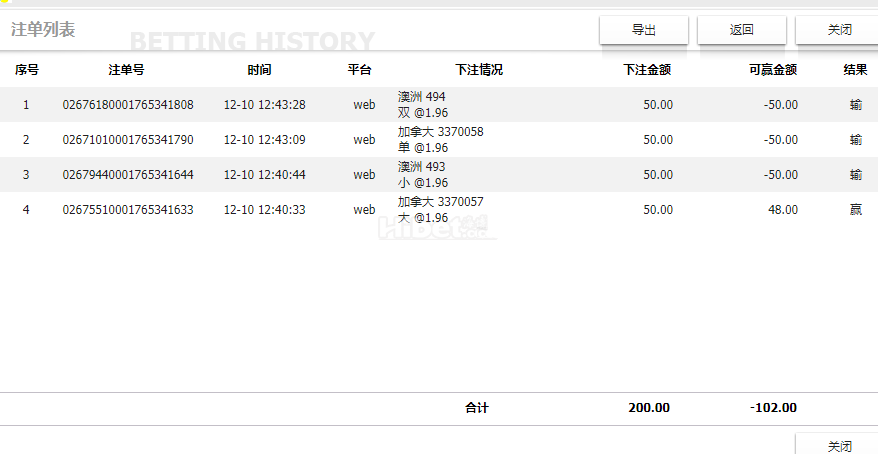878x454 pixels.
Task: Select the 序号 column header
Action: 26,70
